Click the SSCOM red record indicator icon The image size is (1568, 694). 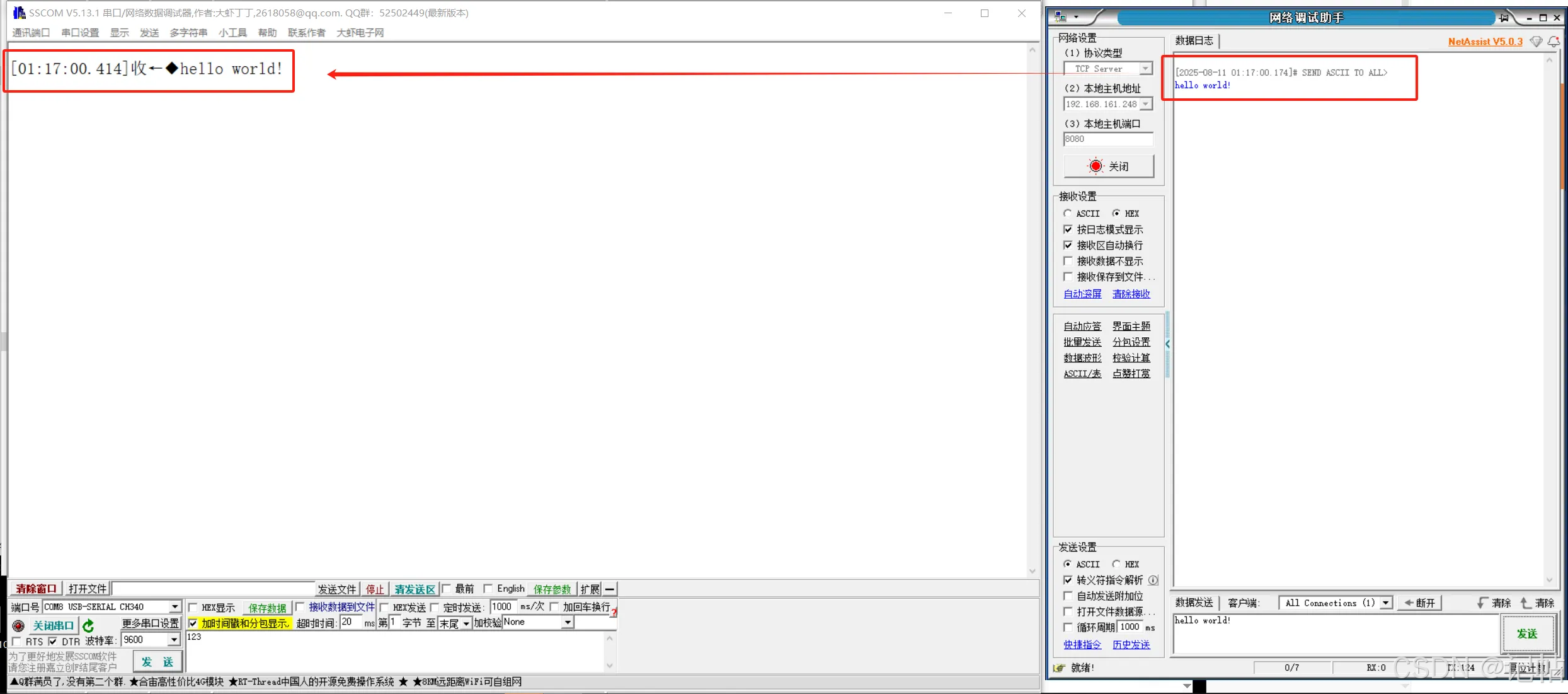tap(18, 625)
